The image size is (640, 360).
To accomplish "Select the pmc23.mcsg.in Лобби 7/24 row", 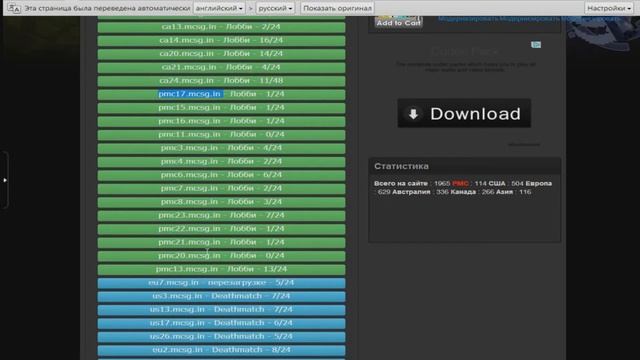I will click(221, 216).
